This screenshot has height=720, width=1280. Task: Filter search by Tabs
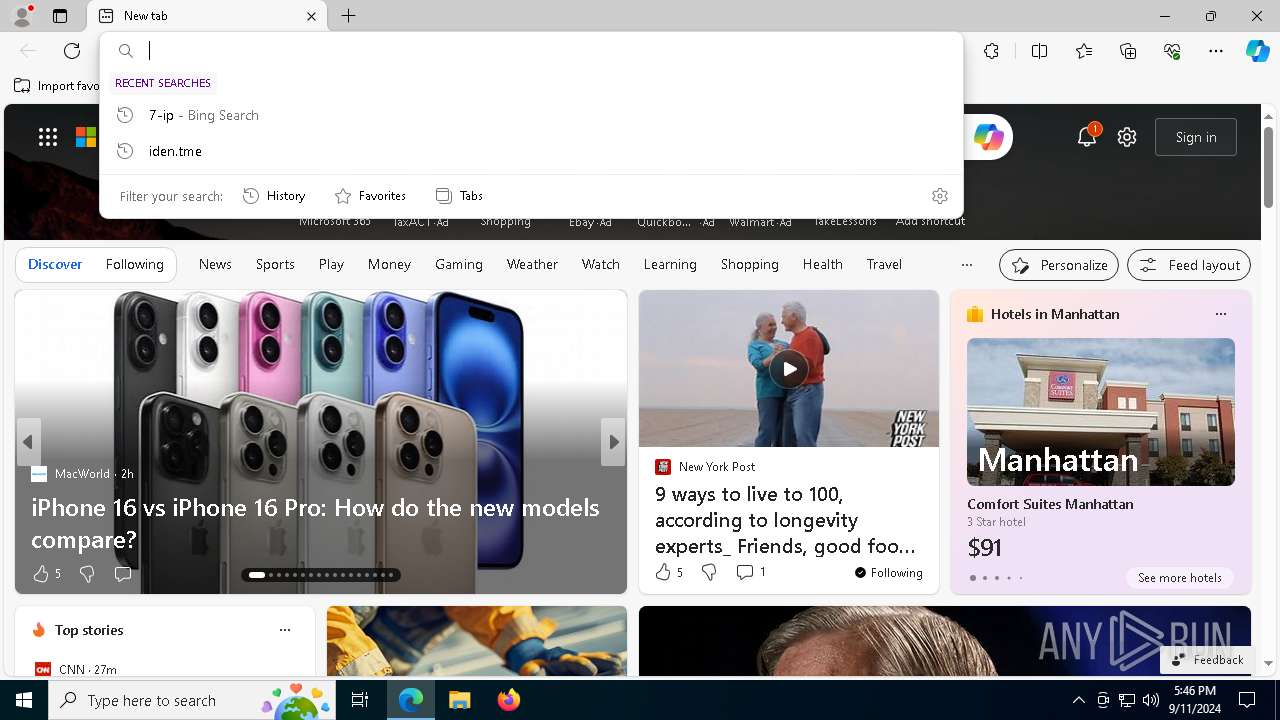[459, 196]
